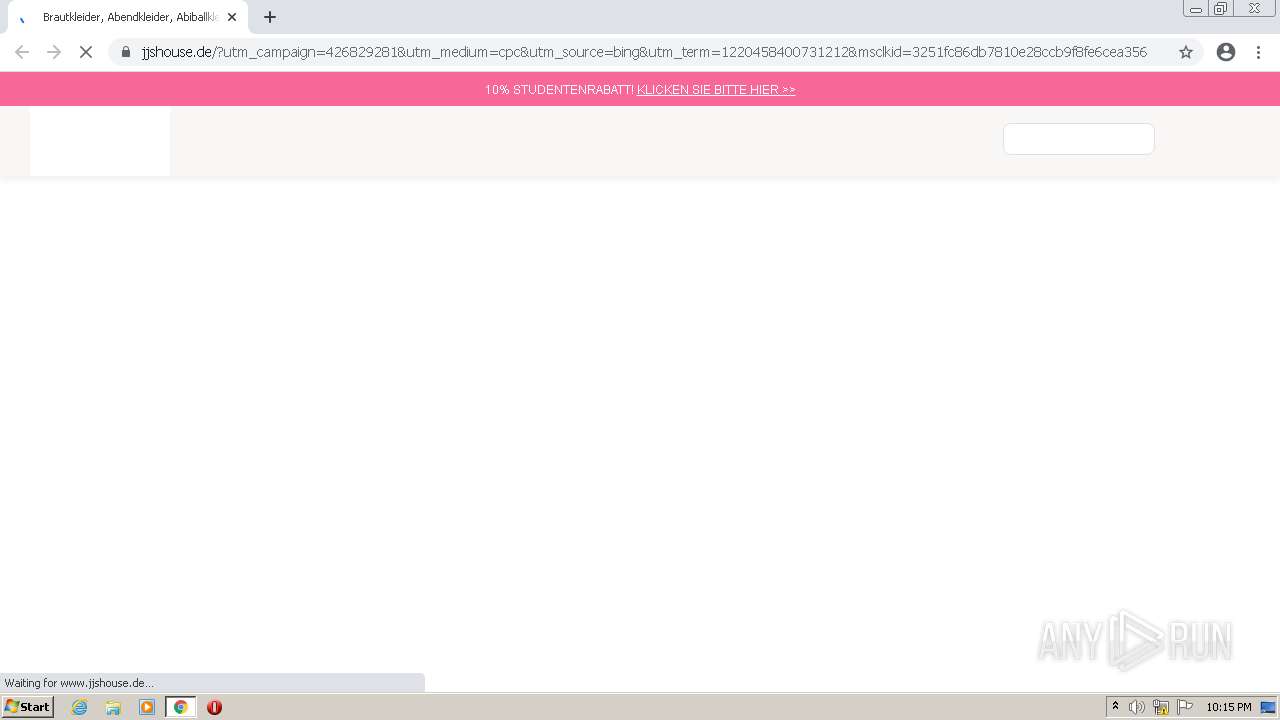Follow the KLICKEN SIE BITTE HIER link
The width and height of the screenshot is (1280, 720).
tap(716, 90)
